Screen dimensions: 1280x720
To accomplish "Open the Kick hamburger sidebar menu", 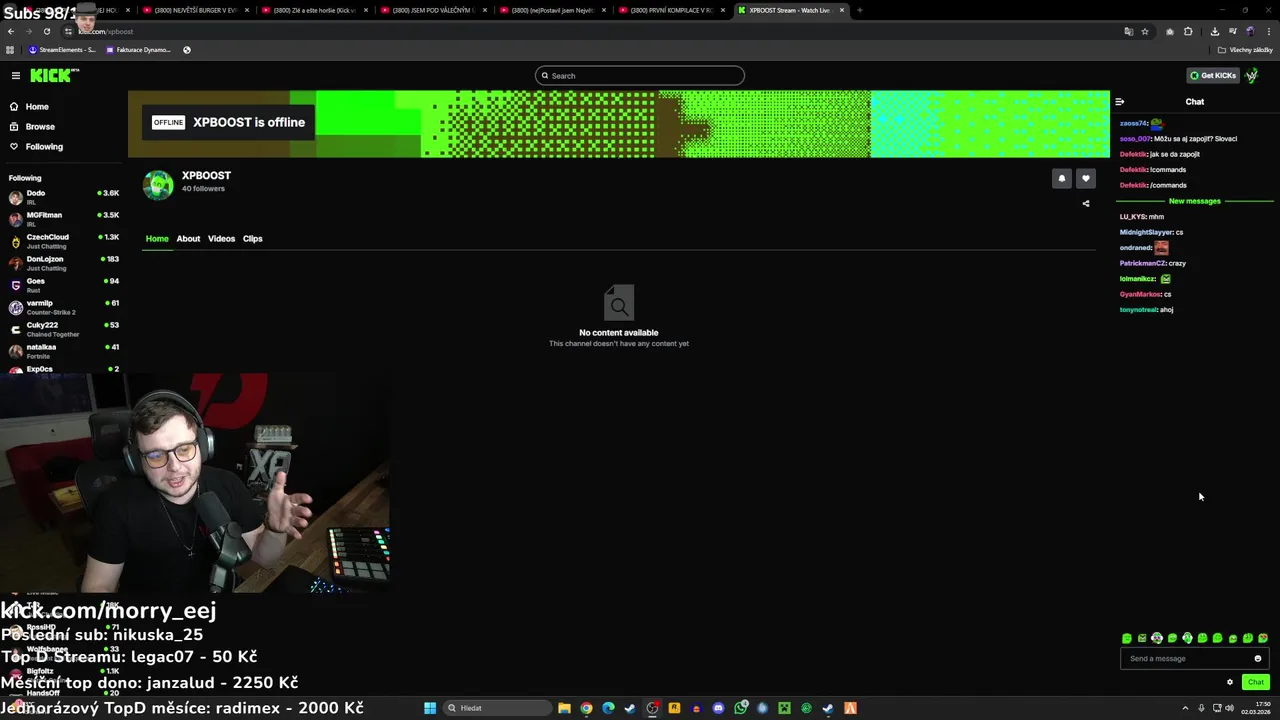I will pyautogui.click(x=16, y=75).
